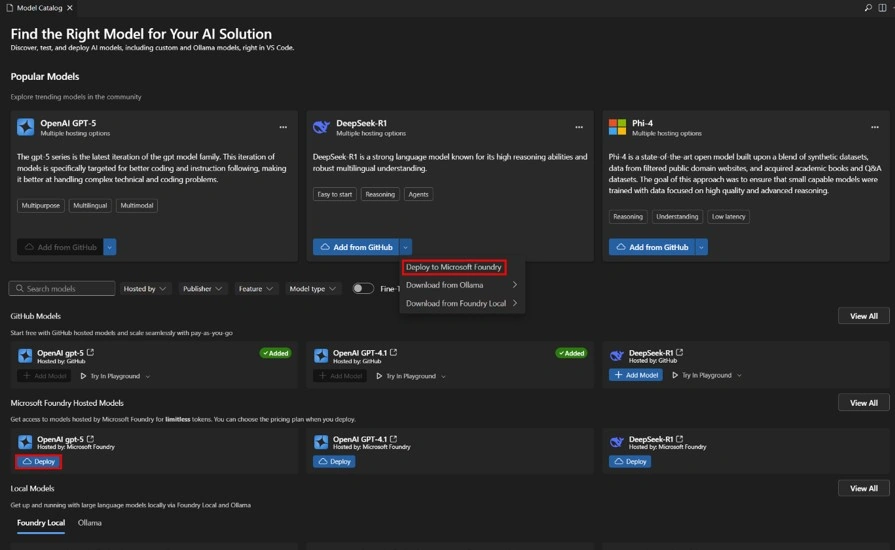
Task: Click the split editor icon at the top right
Action: click(882, 7)
